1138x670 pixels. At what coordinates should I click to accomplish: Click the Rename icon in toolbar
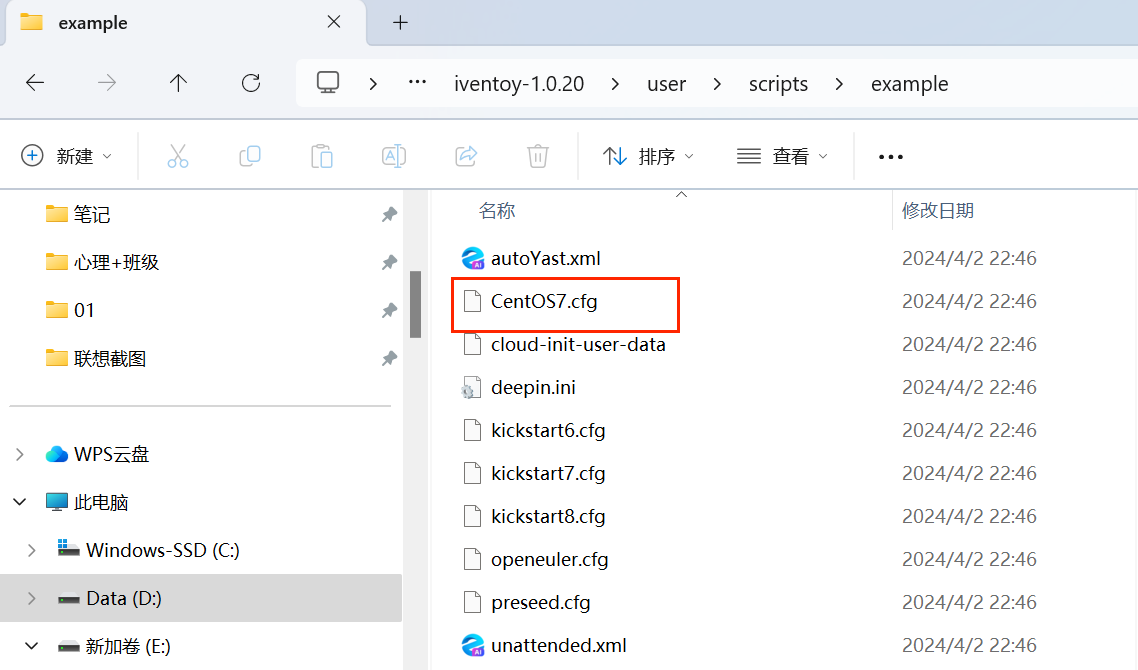(x=393, y=156)
